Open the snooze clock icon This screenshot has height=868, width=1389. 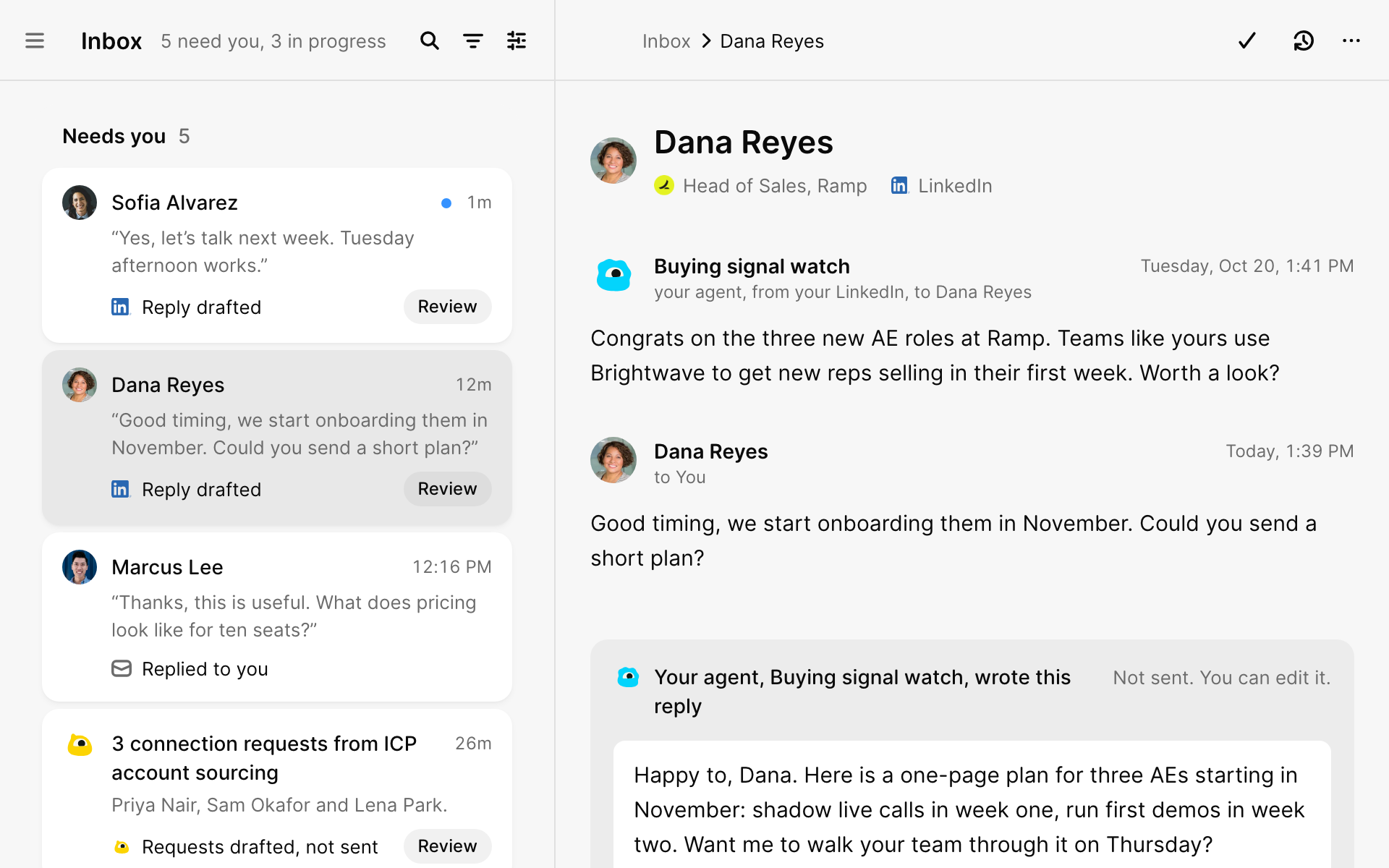(1304, 41)
